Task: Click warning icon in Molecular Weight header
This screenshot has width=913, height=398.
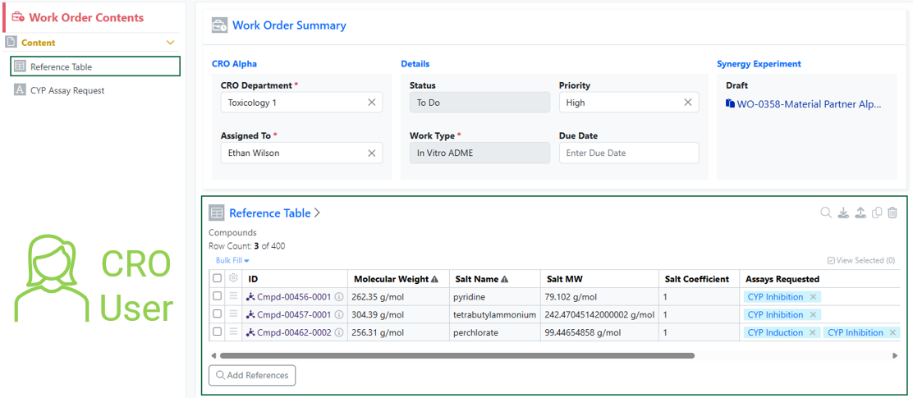Action: (x=434, y=279)
